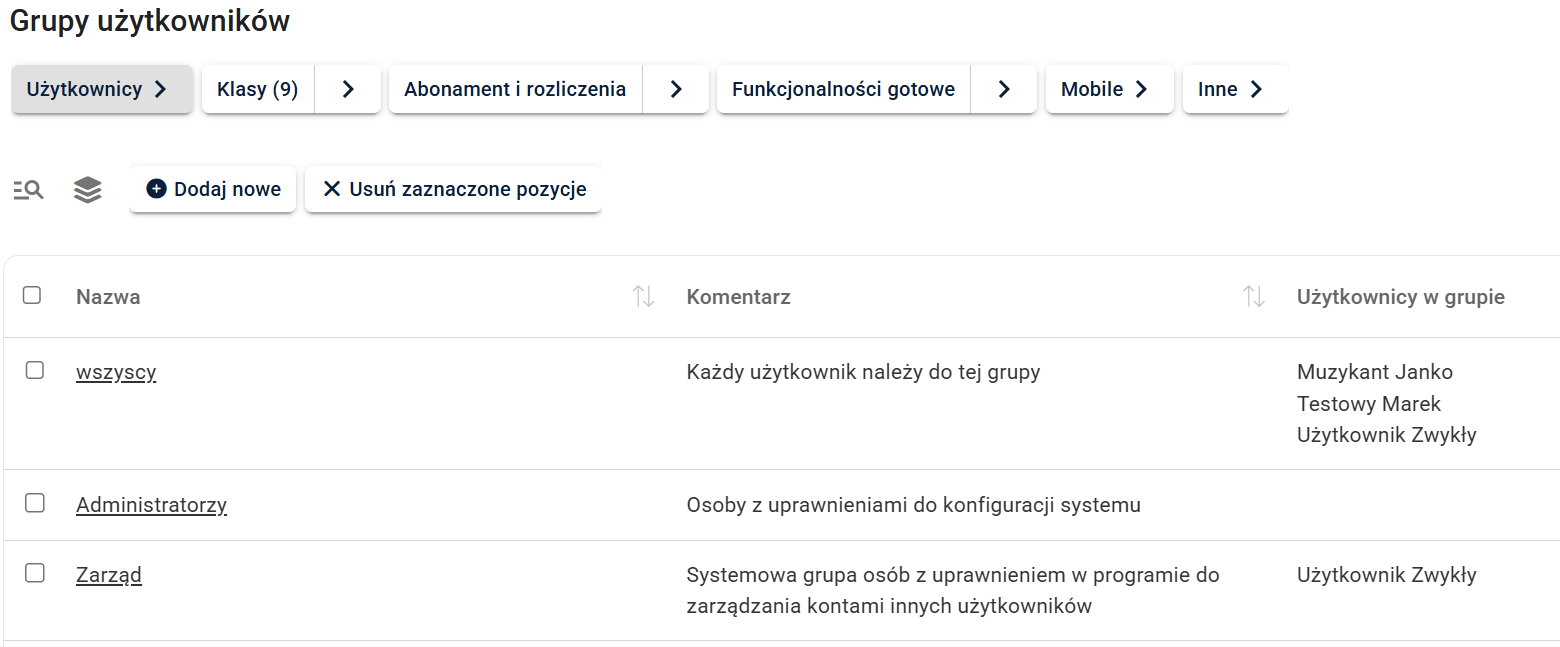
Task: Check the box for wszyscy group
Action: click(x=35, y=371)
